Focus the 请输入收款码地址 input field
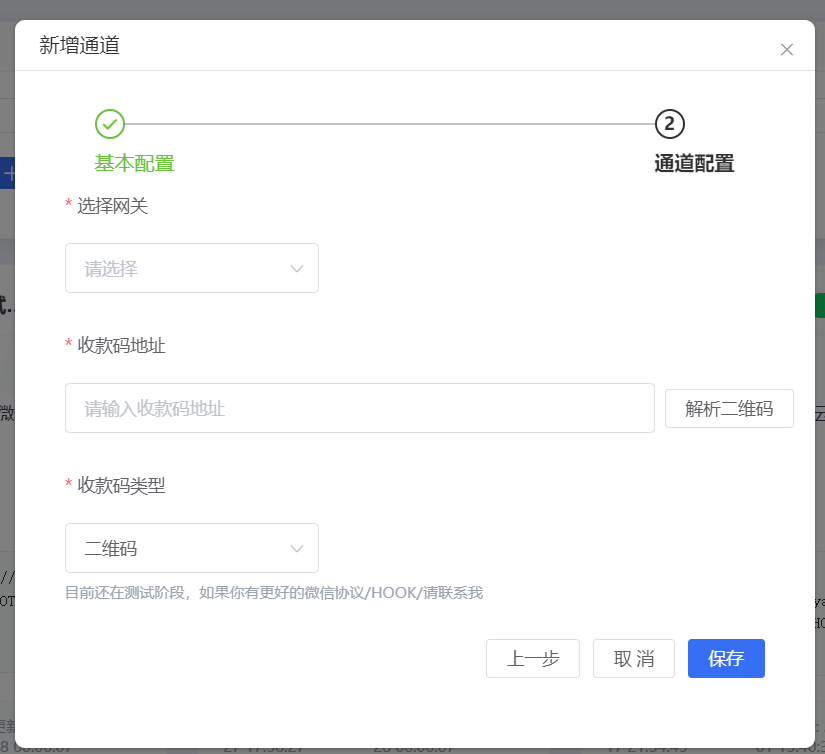The image size is (825, 754). tap(359, 408)
